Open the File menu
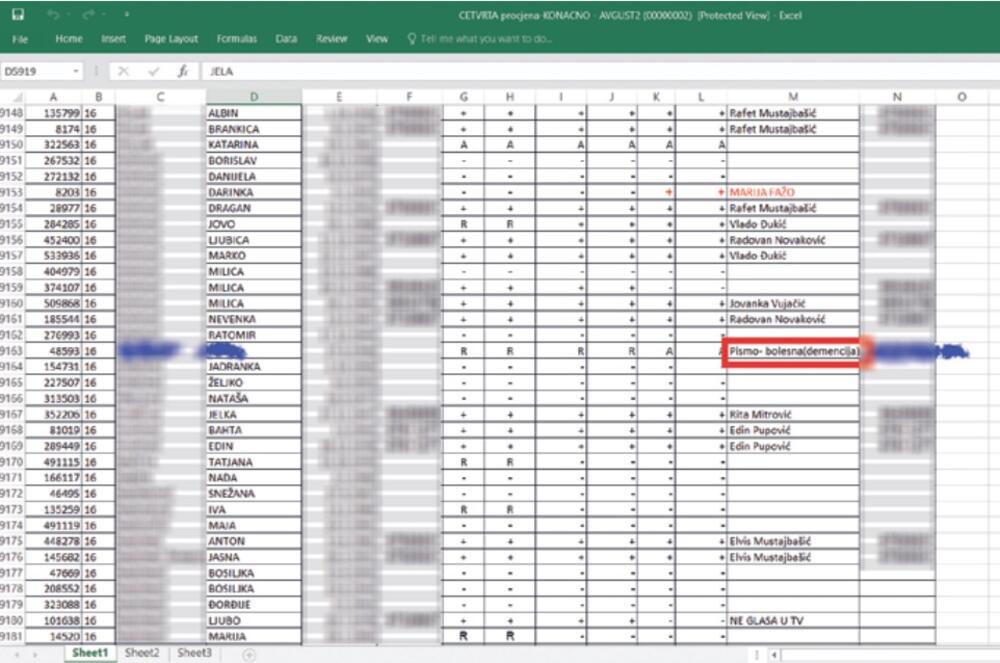 20,39
